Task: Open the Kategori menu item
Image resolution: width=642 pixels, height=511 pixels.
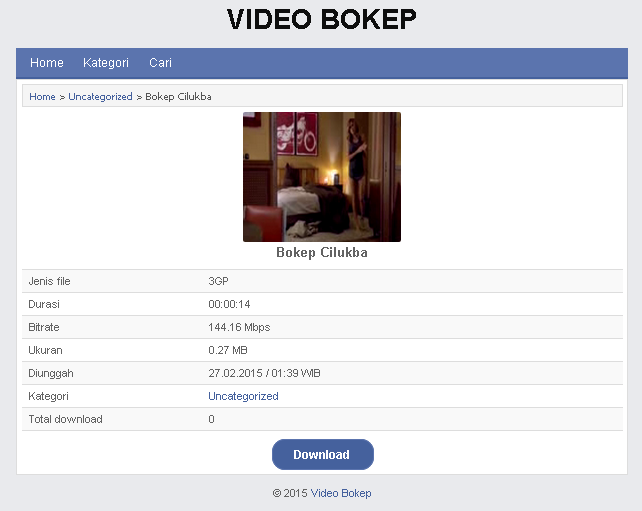Action: [x=106, y=63]
